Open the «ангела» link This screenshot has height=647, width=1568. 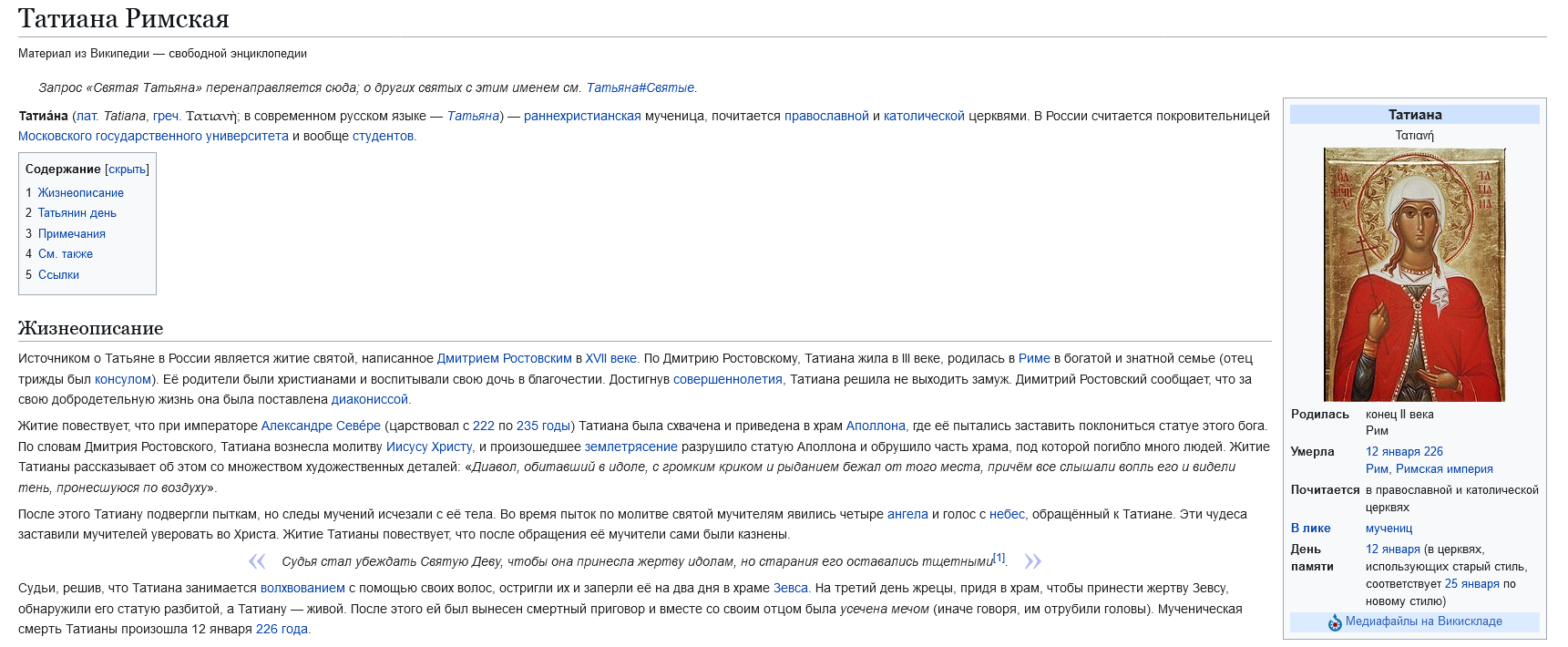pos(907,515)
